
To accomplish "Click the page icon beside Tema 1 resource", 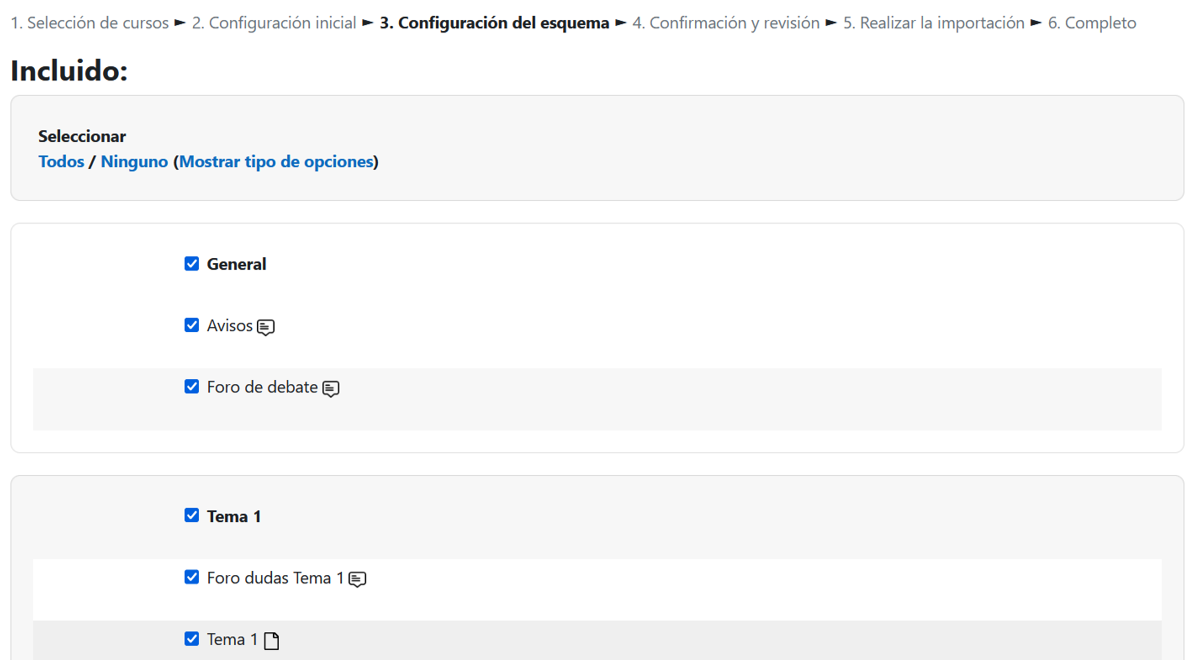I will coord(272,641).
